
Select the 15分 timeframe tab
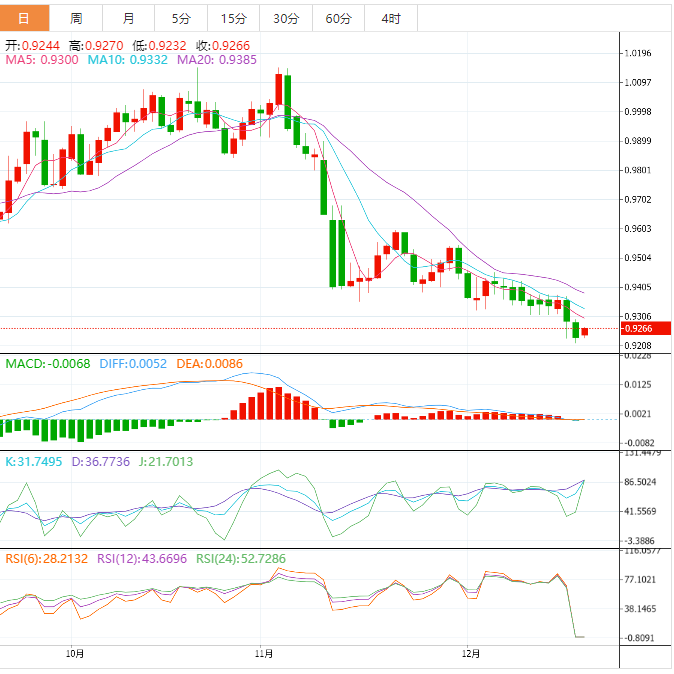tap(233, 18)
